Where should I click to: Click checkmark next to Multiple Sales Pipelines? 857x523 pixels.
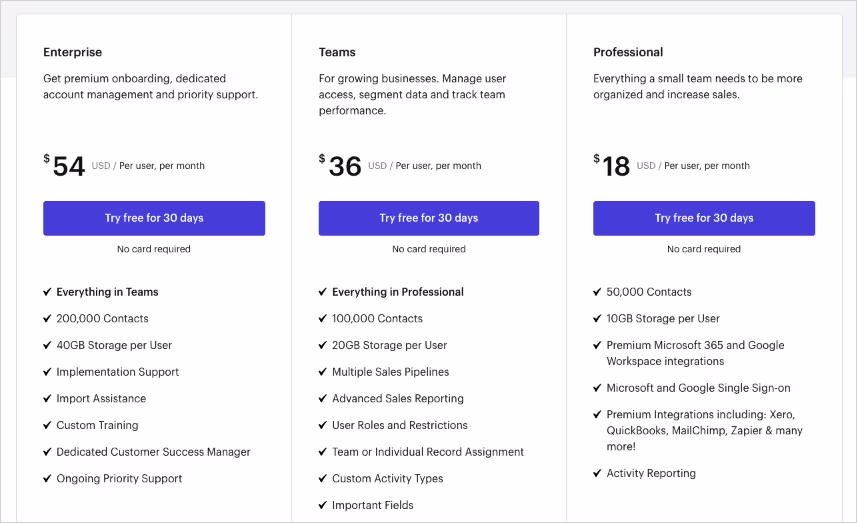[x=322, y=372]
